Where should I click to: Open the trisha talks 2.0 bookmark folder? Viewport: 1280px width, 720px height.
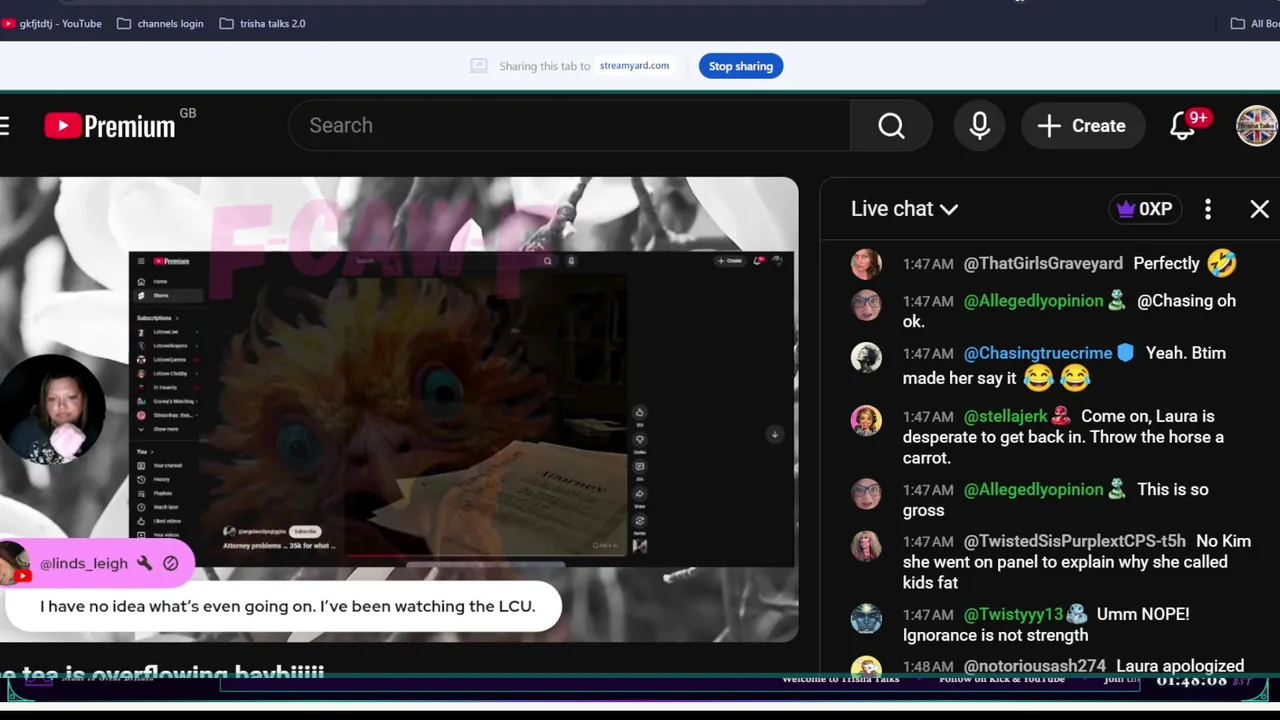coord(262,23)
